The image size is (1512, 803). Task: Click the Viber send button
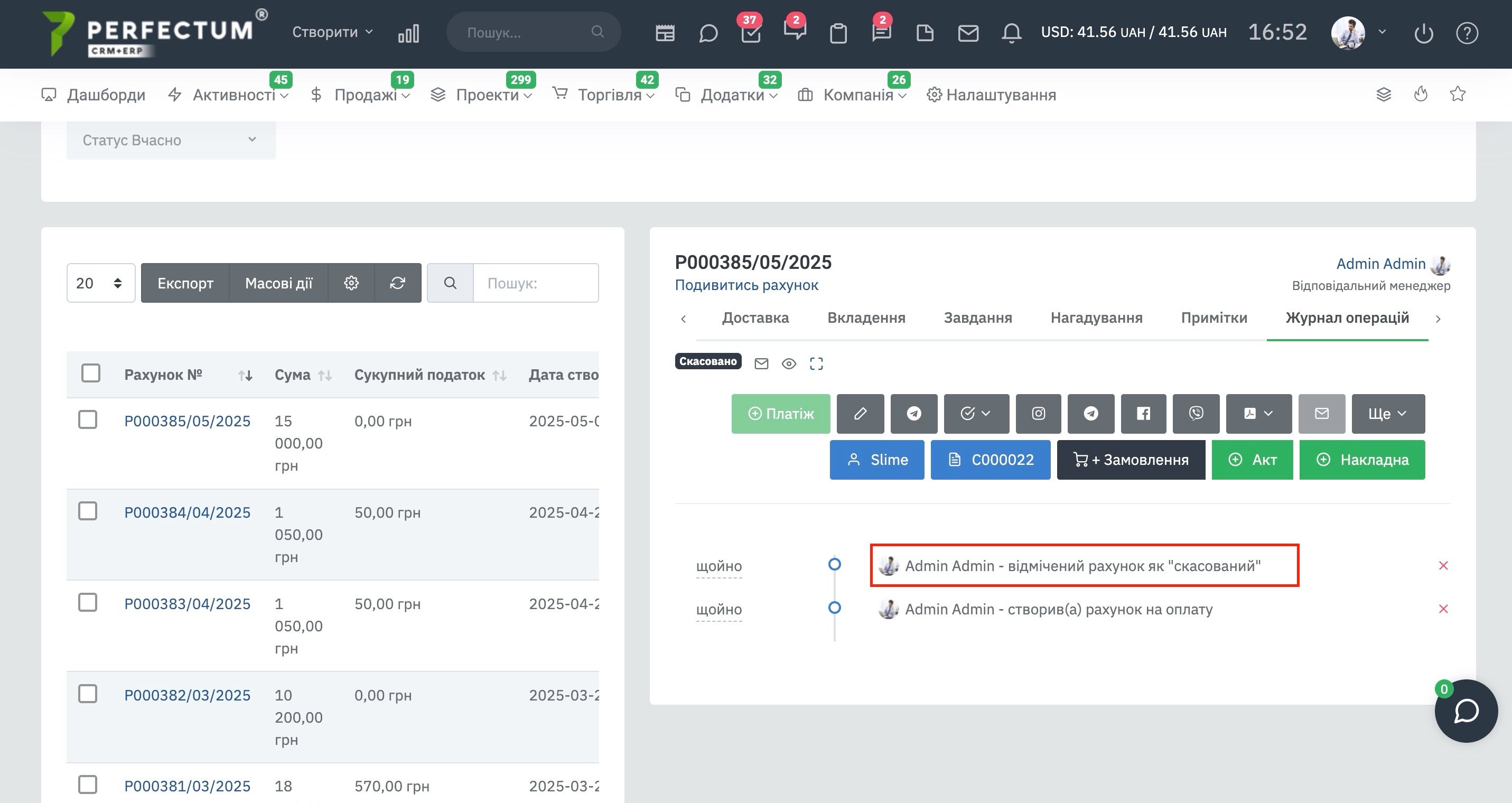tap(1196, 414)
